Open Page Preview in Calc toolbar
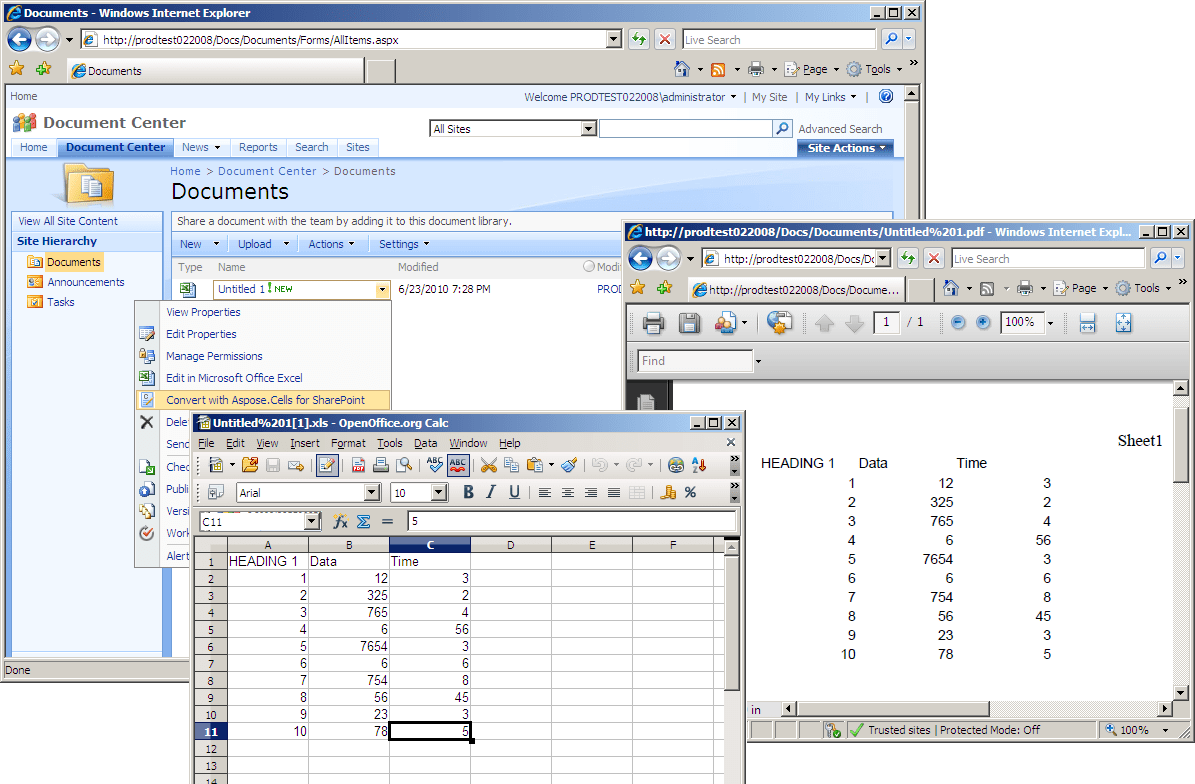Screen dimensions: 1195x784 (x=404, y=465)
